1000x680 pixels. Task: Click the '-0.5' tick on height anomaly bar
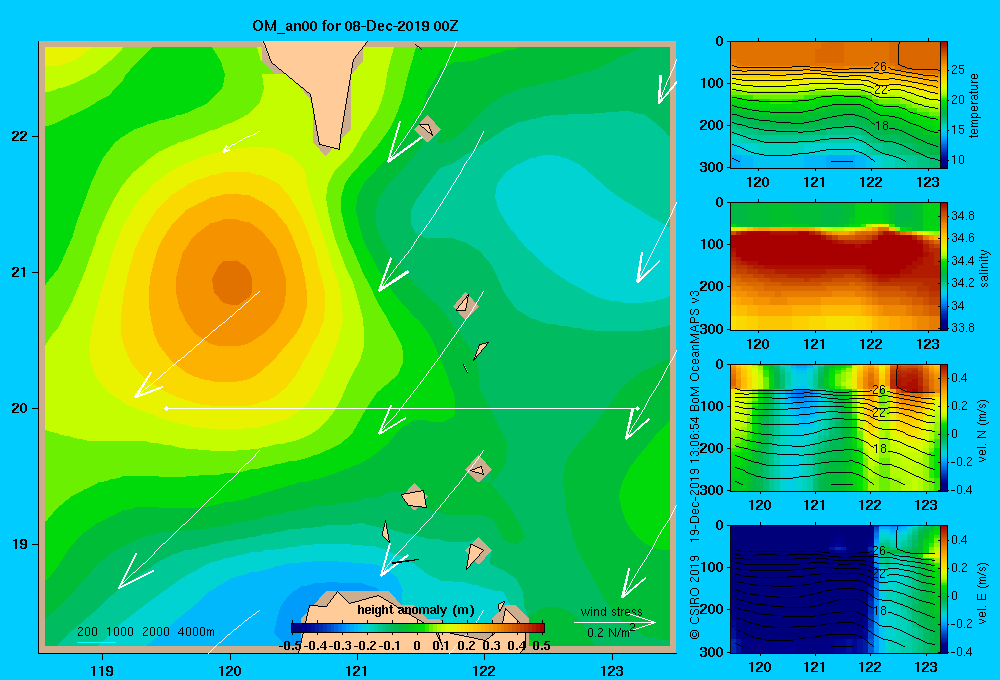290,646
